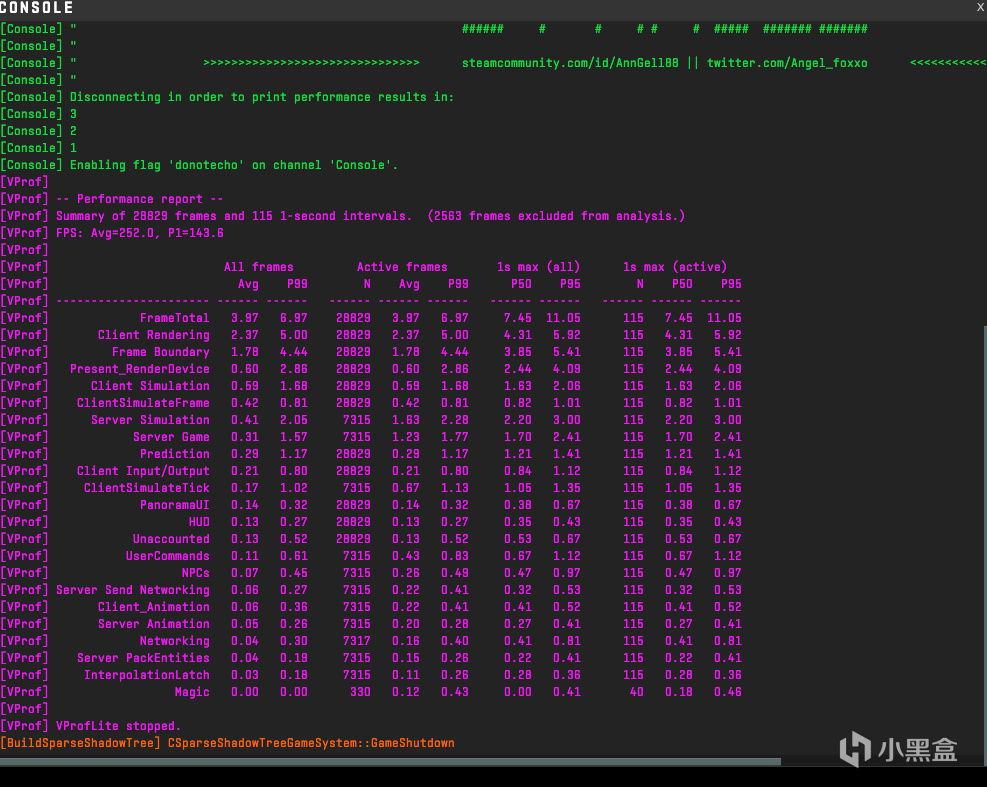Click the 'Client Simulation' row label
This screenshot has width=987, height=787.
150,386
